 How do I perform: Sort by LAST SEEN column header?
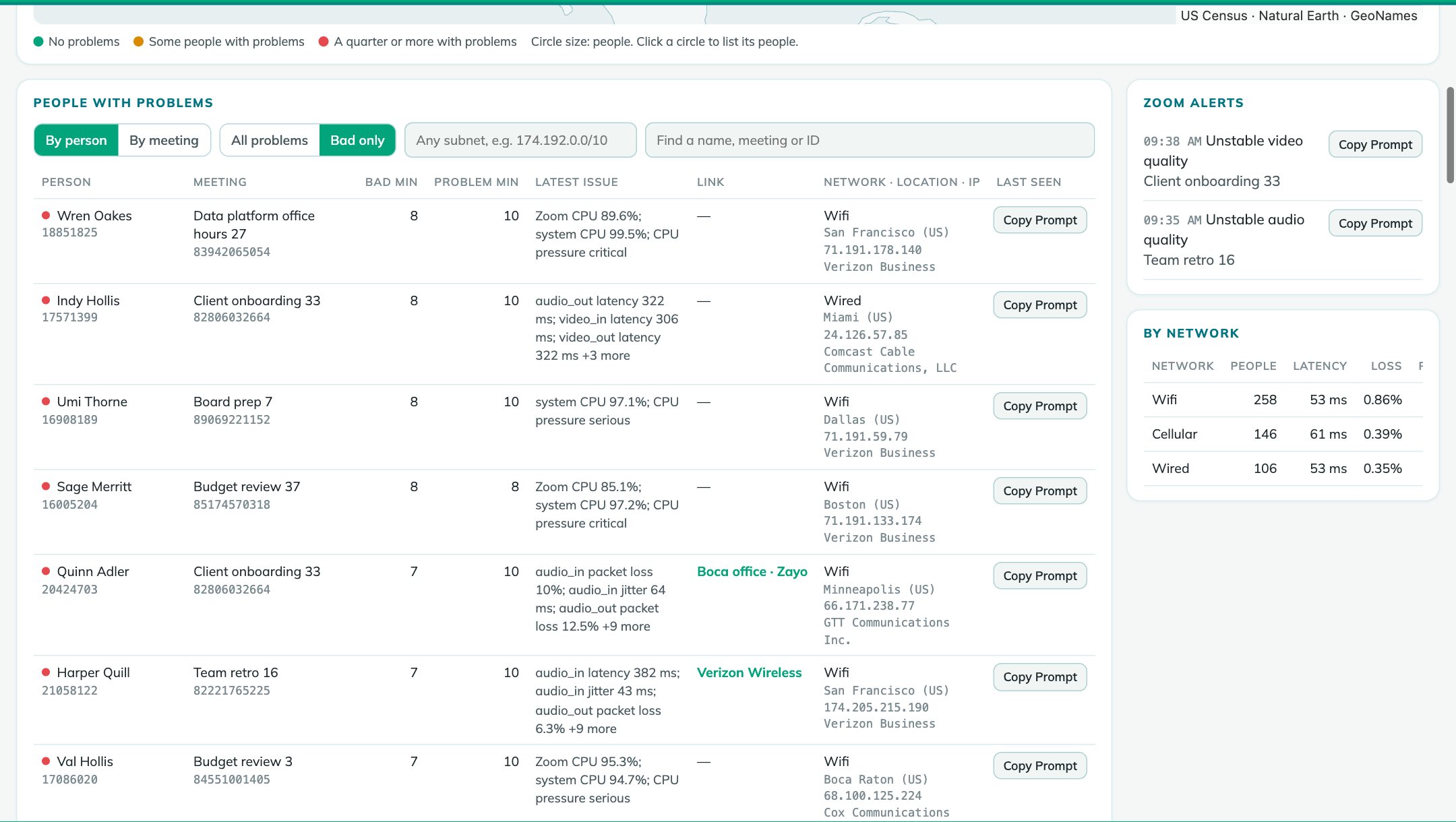pyautogui.click(x=1029, y=182)
